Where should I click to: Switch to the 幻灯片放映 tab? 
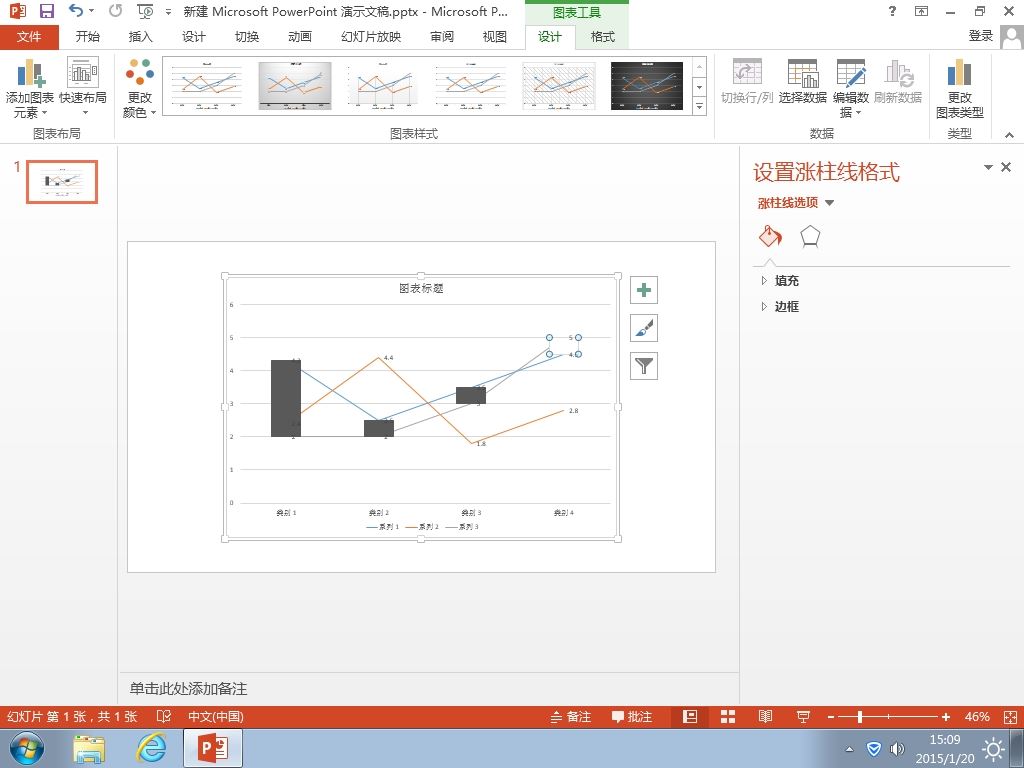(371, 37)
